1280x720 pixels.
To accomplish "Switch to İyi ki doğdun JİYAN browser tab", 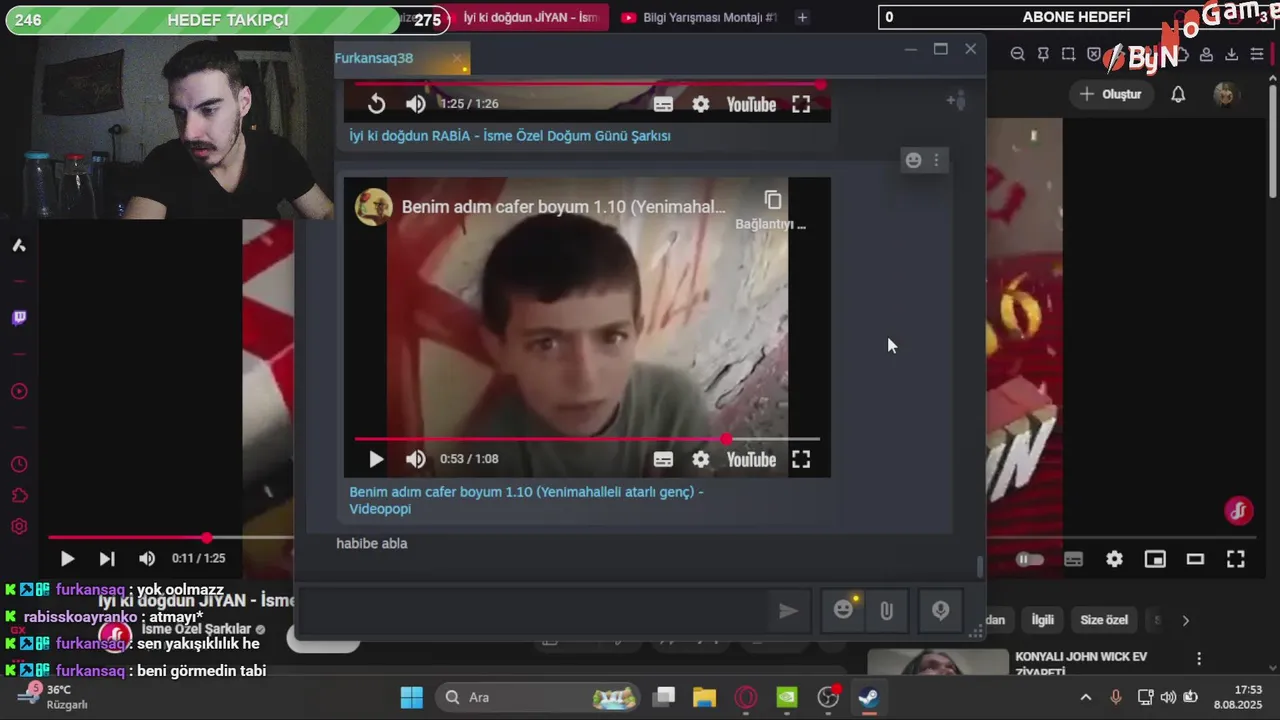I will (528, 17).
